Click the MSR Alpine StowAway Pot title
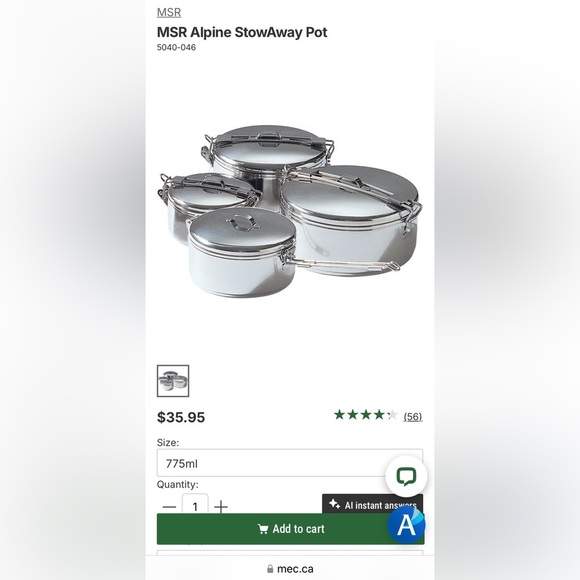This screenshot has height=580, width=580. pos(242,32)
